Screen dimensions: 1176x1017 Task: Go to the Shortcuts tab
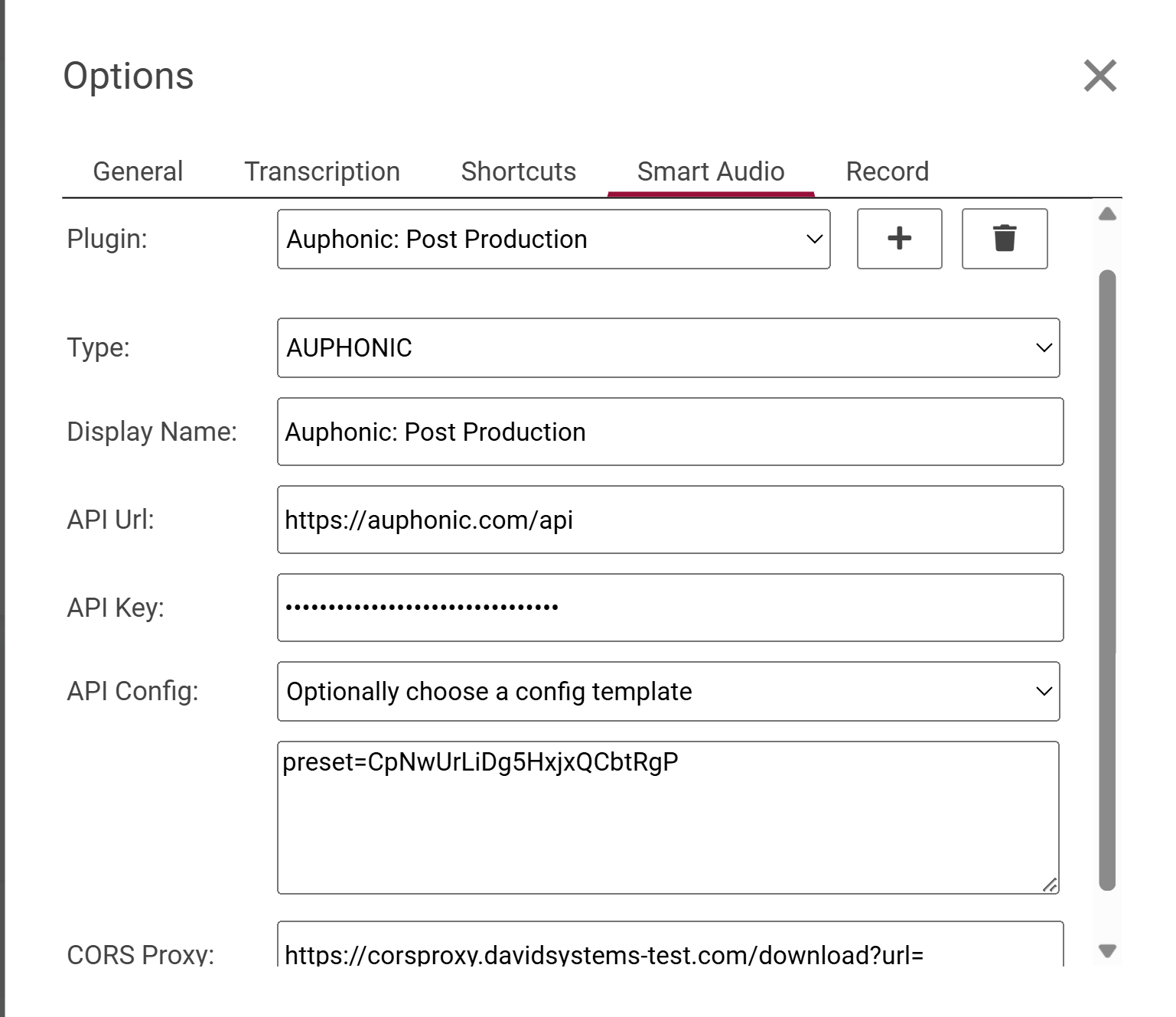click(x=518, y=171)
